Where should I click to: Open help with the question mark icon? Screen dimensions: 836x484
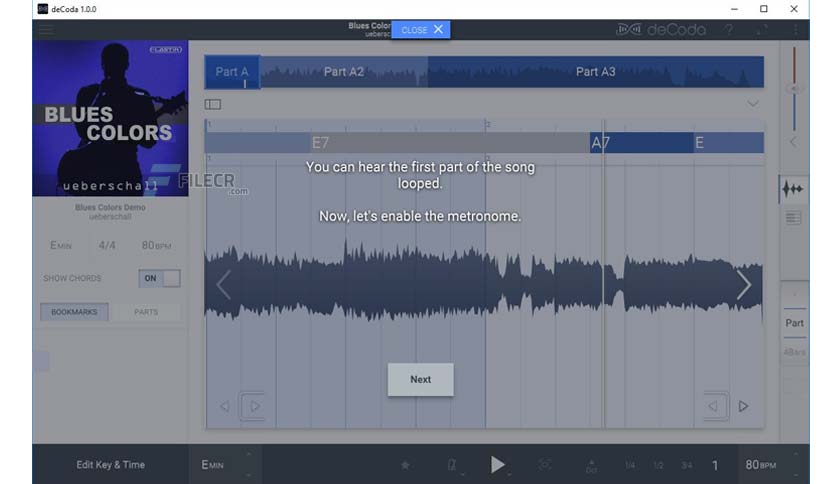coord(728,30)
